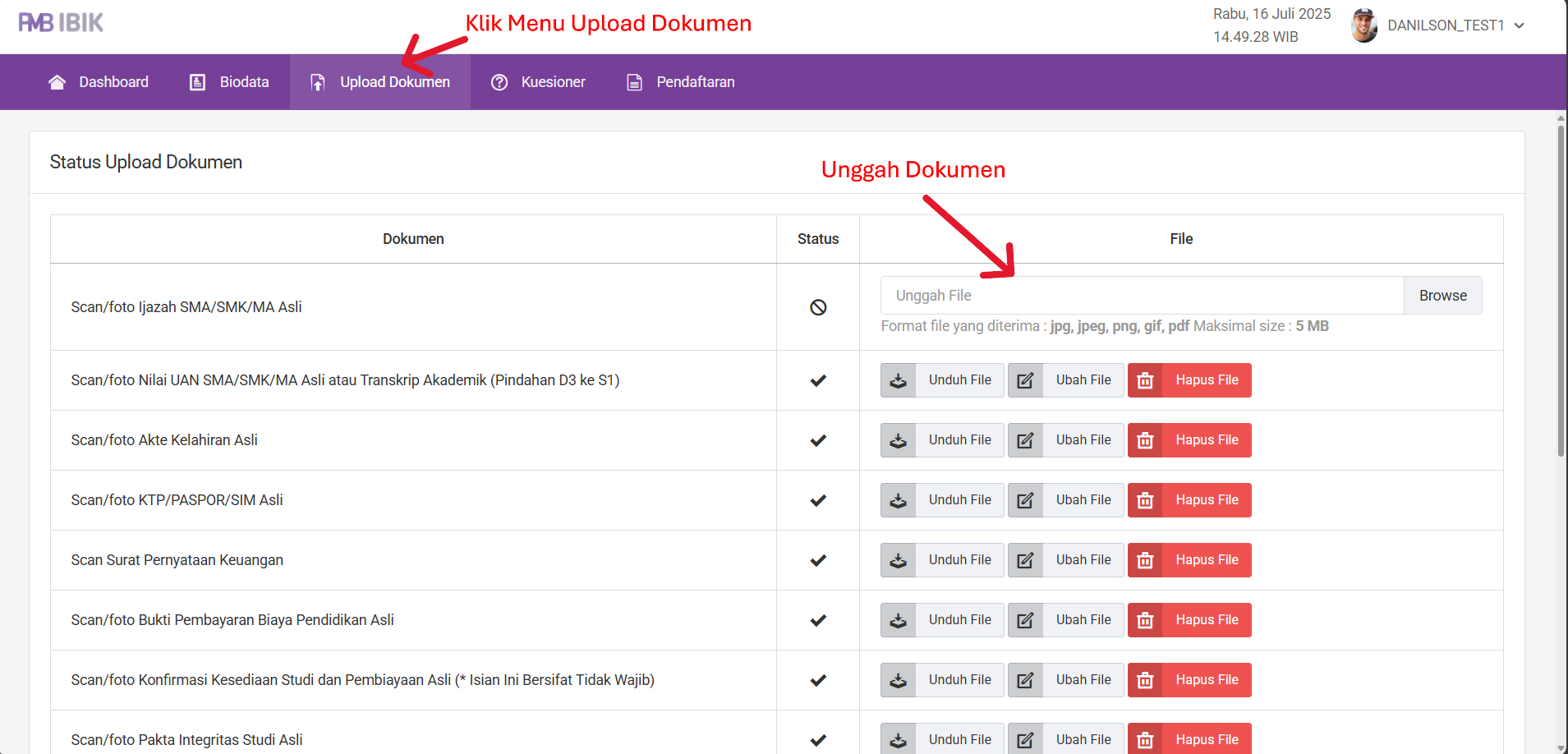Click Ubah File for Bukti Pembayaran row
The width and height of the screenshot is (1568, 754).
coord(1083,620)
